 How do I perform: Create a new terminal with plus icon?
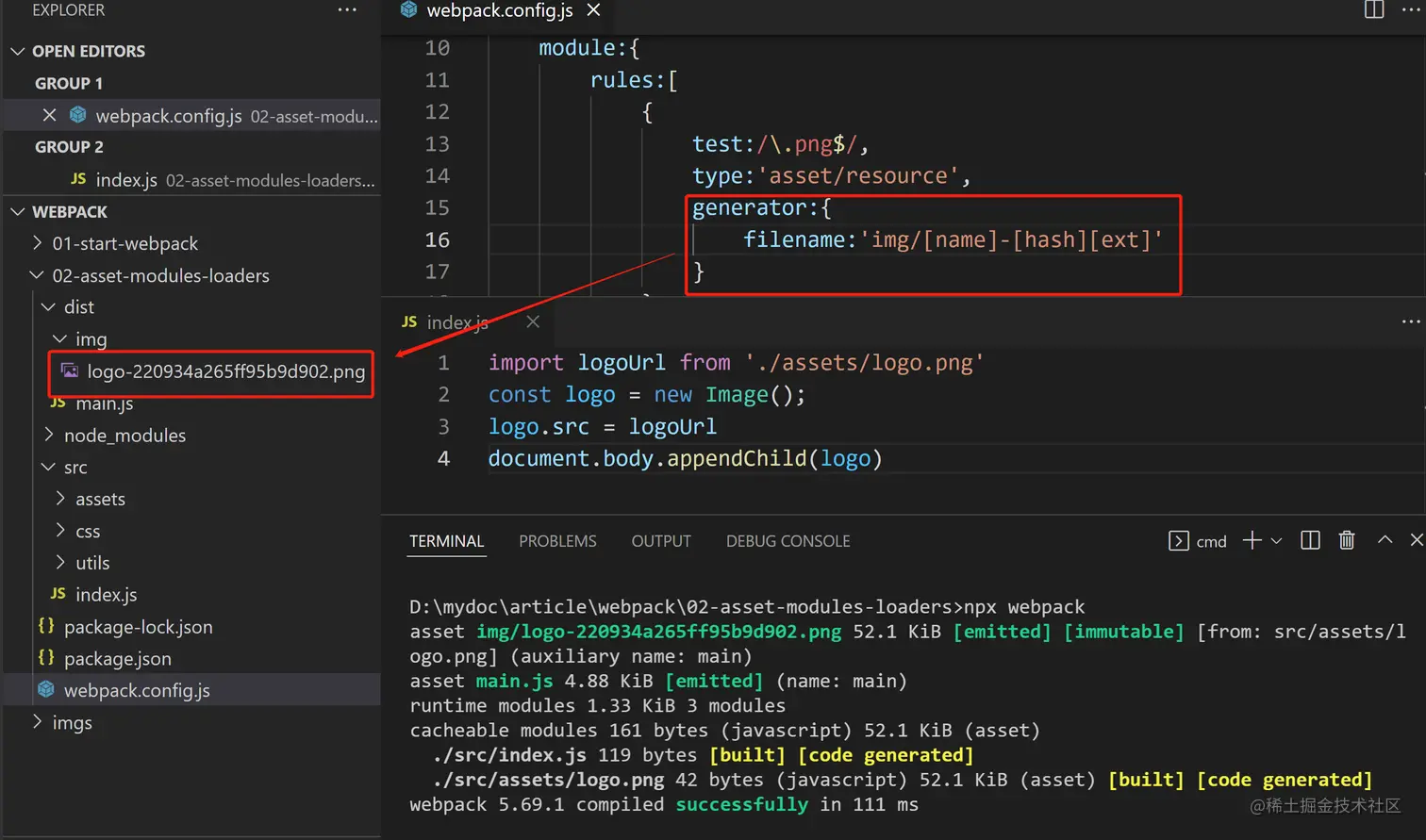1252,540
